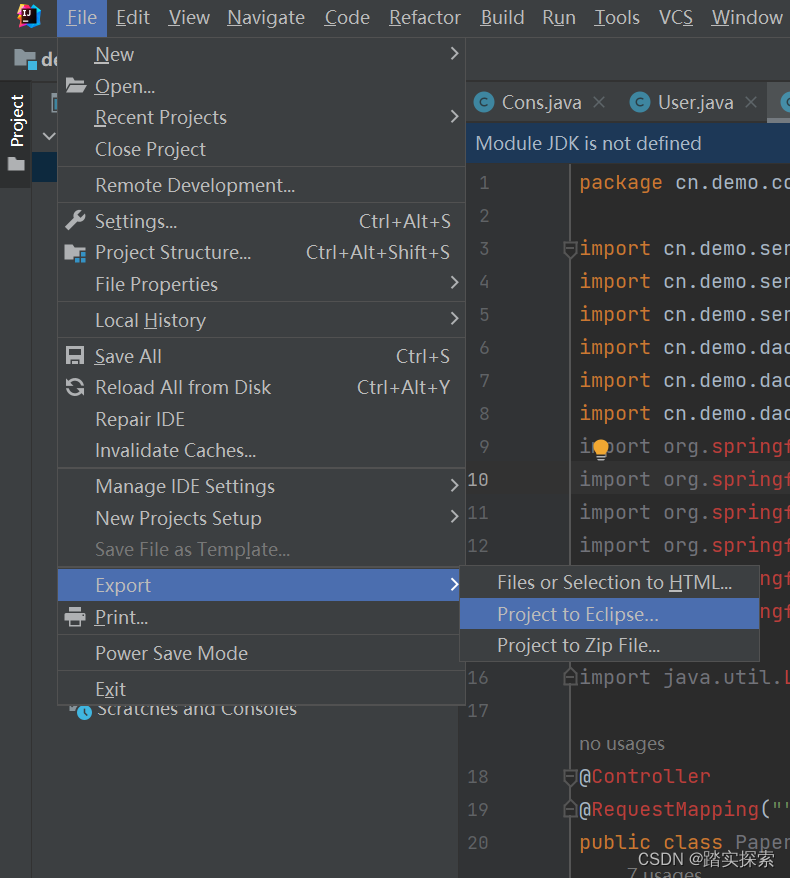
Task: Switch to Cons.java editor tab
Action: tap(541, 102)
